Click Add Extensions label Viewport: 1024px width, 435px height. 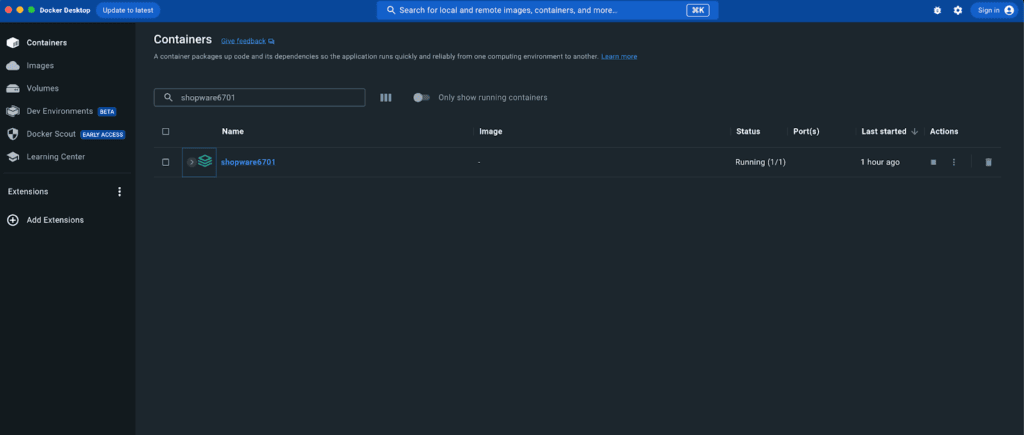pyautogui.click(x=55, y=220)
